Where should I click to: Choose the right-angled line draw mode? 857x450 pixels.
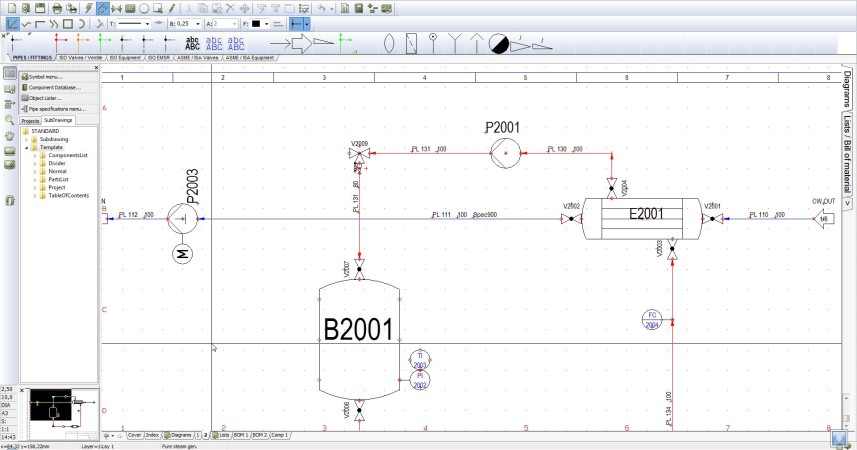(x=40, y=24)
